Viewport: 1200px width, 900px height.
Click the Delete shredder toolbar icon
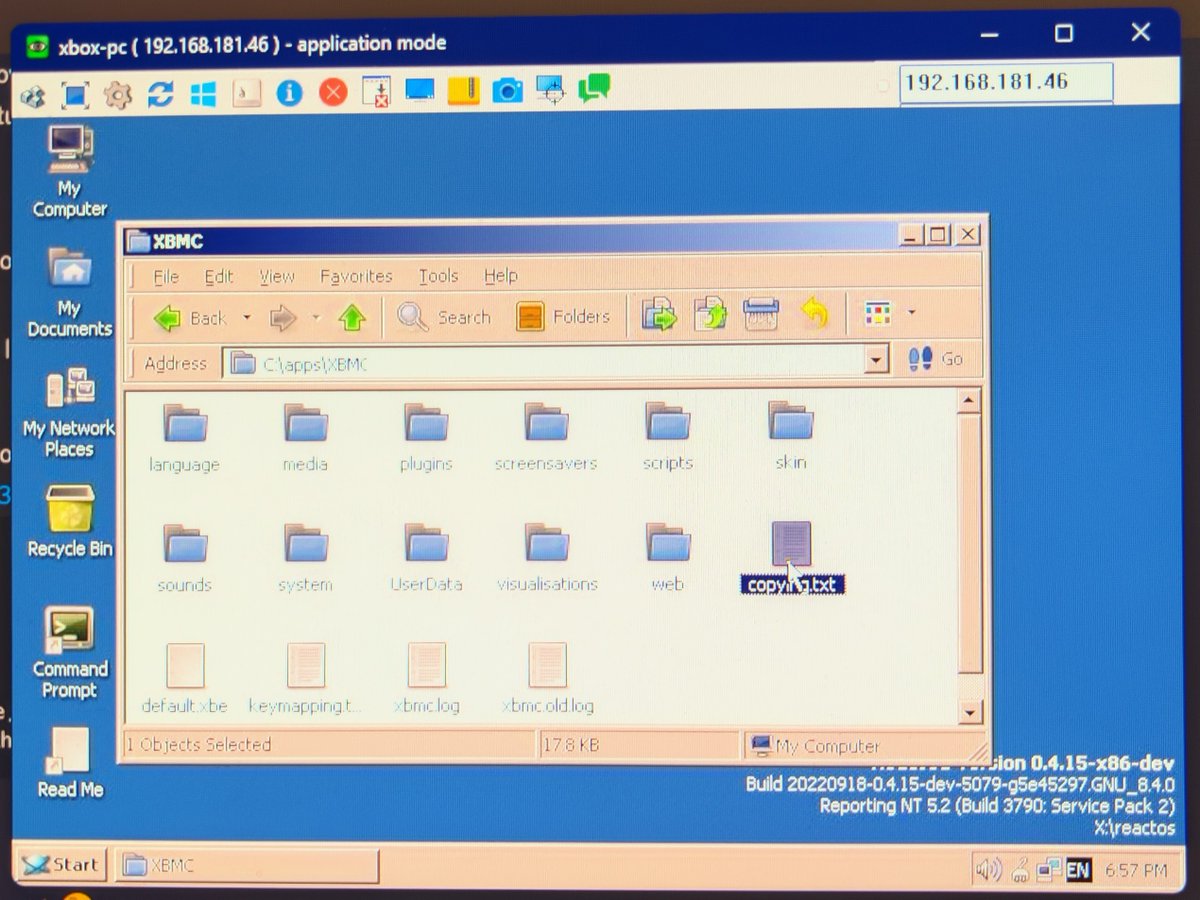pyautogui.click(x=761, y=314)
